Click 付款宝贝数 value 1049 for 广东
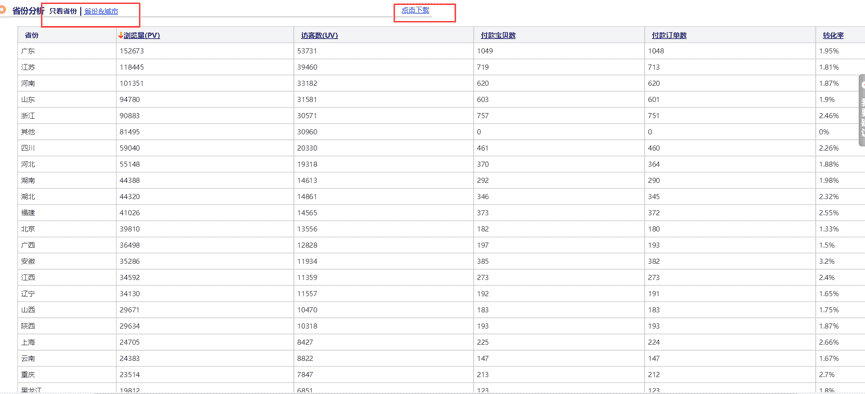The image size is (865, 394). [485, 51]
